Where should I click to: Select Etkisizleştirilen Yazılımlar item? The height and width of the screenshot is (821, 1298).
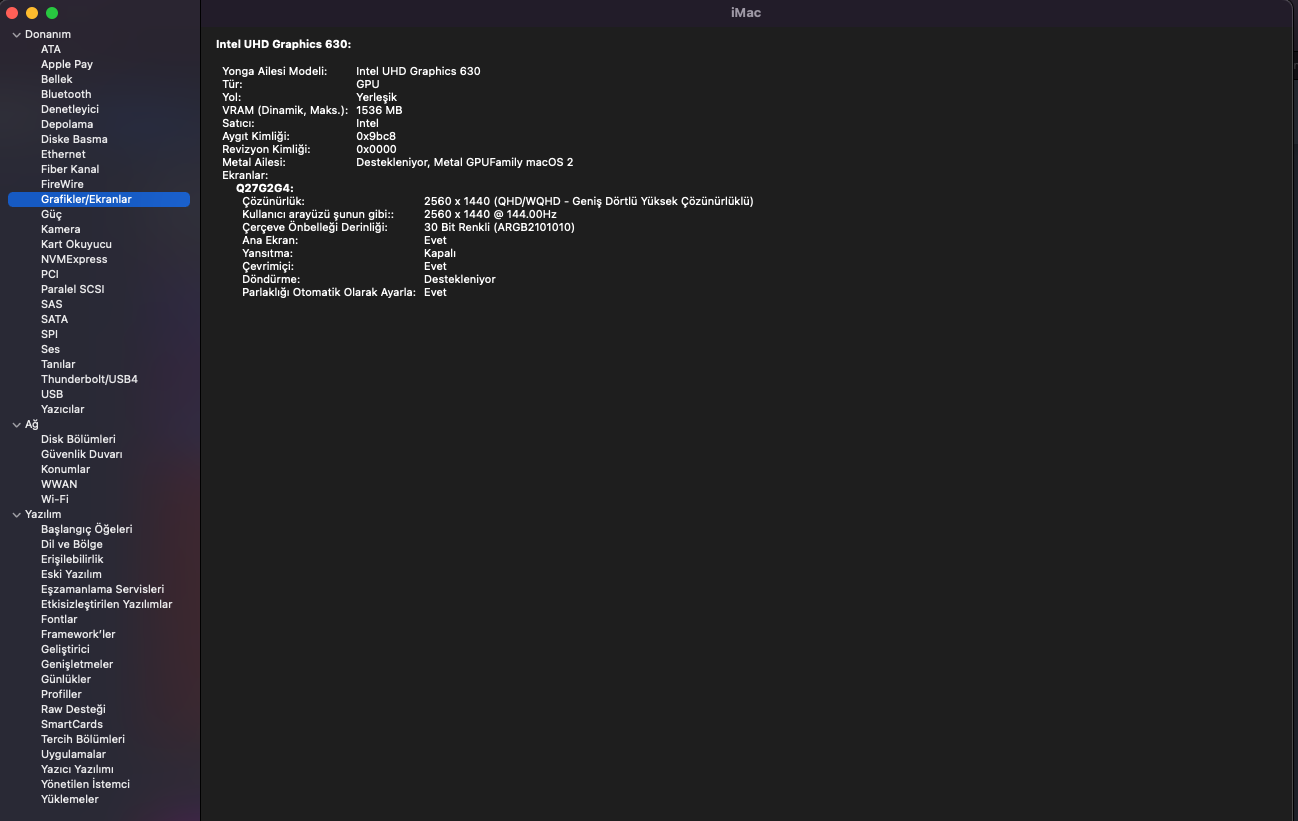[107, 604]
